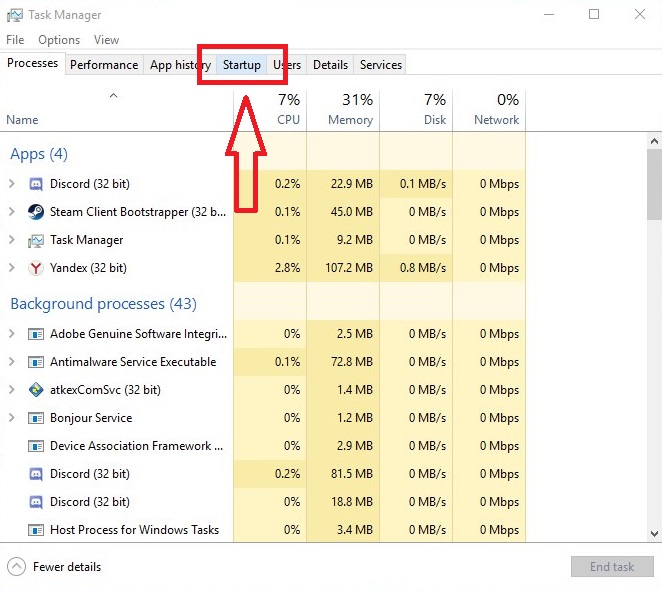
Task: Click Task Manager's 9.2 MB memory value
Action: click(x=355, y=240)
